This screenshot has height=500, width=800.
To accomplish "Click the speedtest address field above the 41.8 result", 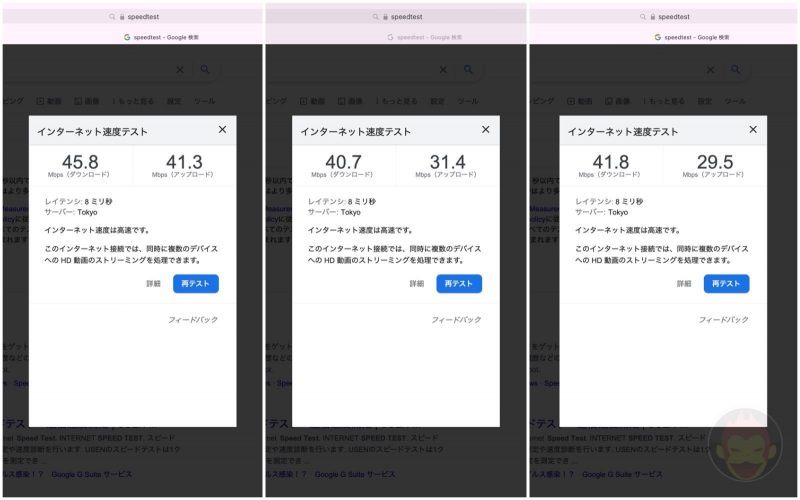I will [663, 16].
